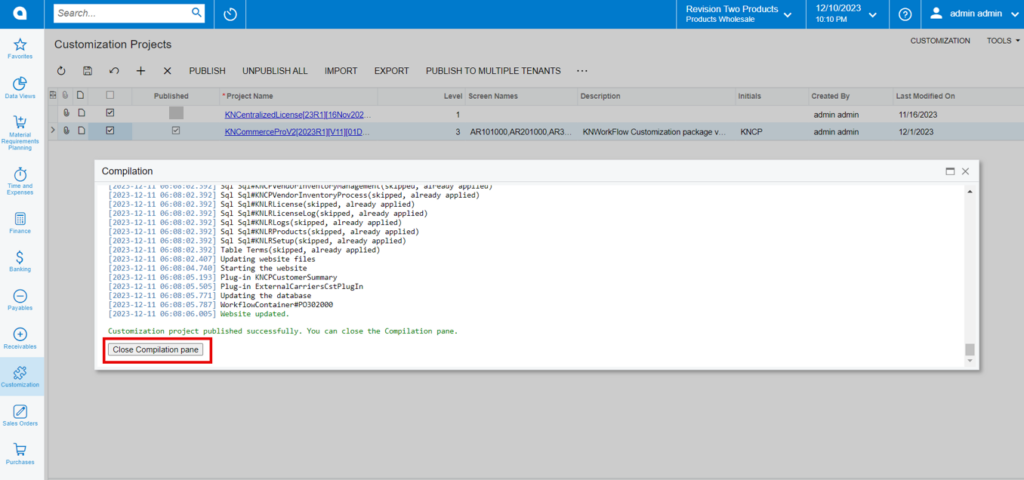Open the more actions ellipsis menu
The image size is (1024, 480).
tap(583, 71)
